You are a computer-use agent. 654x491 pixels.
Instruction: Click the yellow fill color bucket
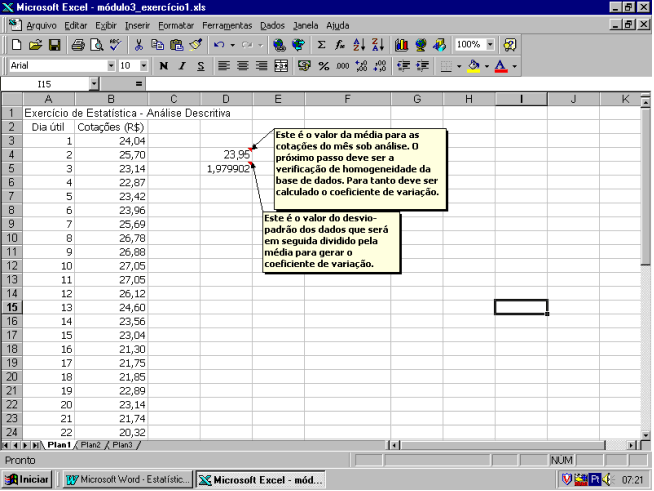point(474,66)
